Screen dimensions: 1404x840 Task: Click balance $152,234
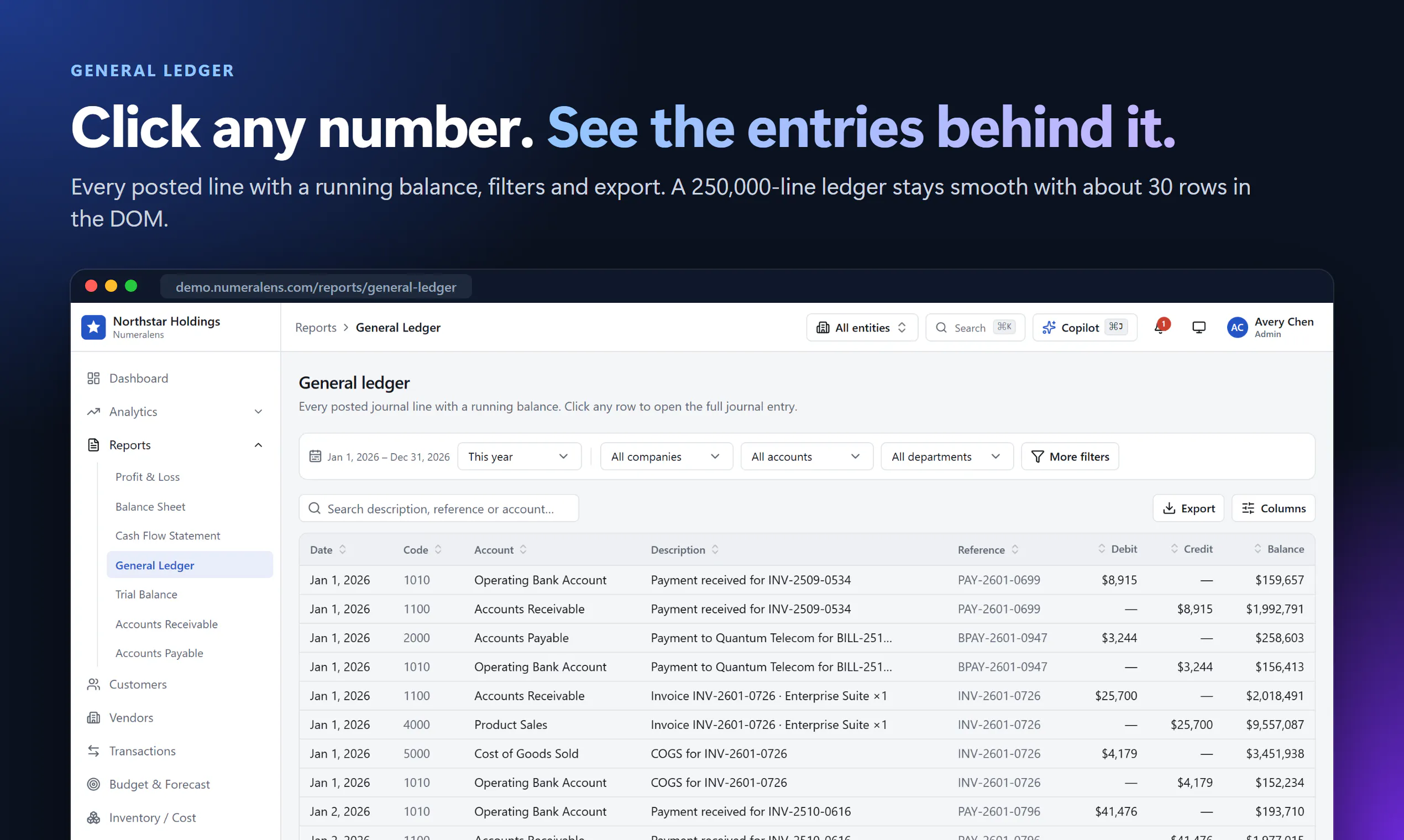point(1280,783)
